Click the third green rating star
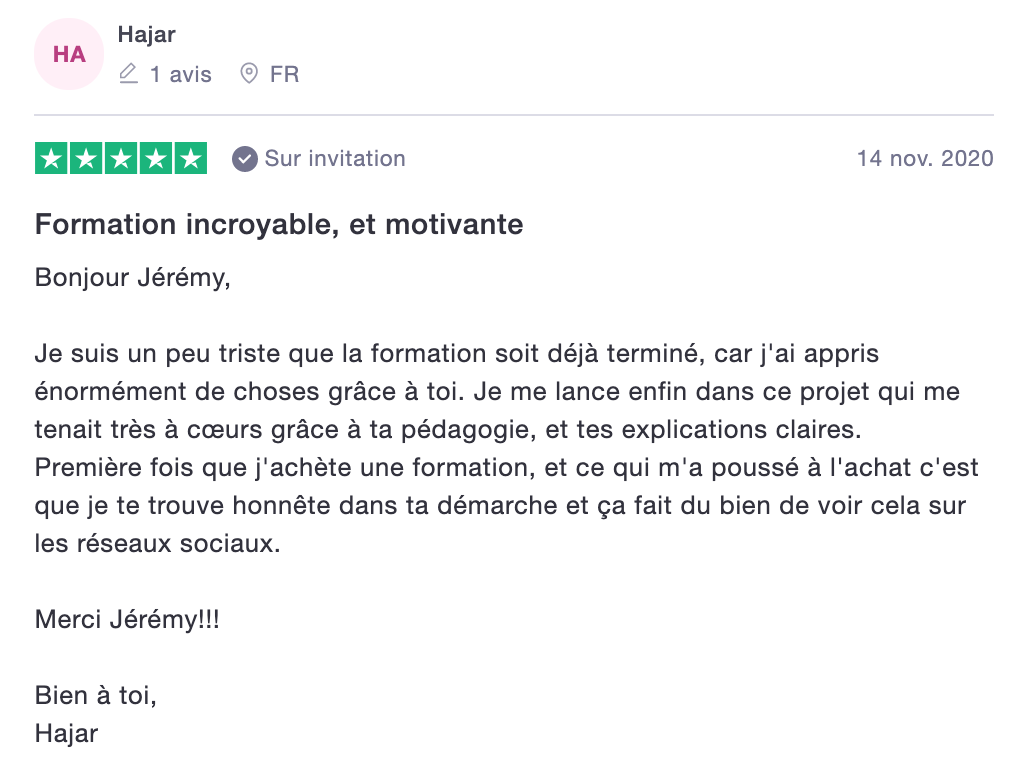The width and height of the screenshot is (1022, 758). [121, 159]
